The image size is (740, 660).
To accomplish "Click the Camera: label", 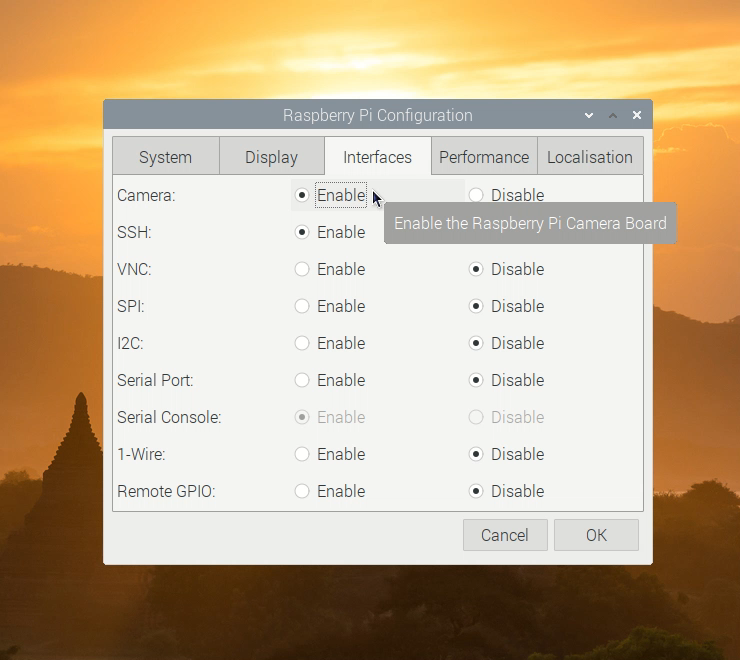I will click(x=146, y=195).
